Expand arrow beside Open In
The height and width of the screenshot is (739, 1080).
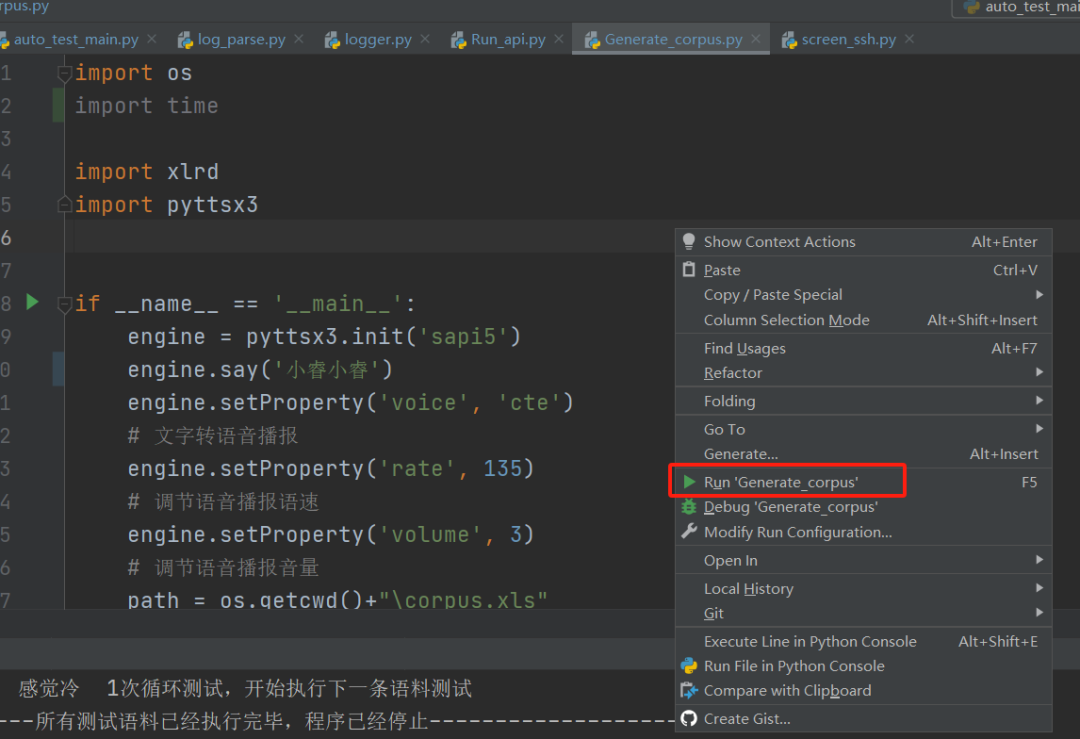click(1039, 560)
